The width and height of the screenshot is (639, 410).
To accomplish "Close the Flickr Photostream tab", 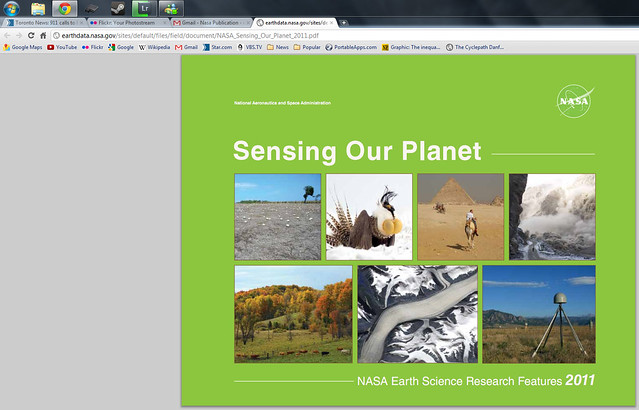I will (165, 23).
